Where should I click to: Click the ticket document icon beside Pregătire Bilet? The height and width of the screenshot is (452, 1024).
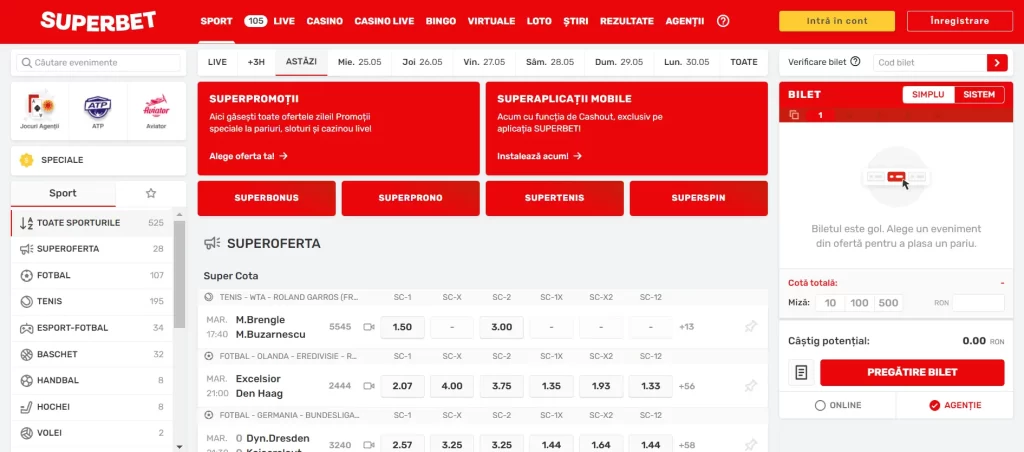[x=801, y=372]
